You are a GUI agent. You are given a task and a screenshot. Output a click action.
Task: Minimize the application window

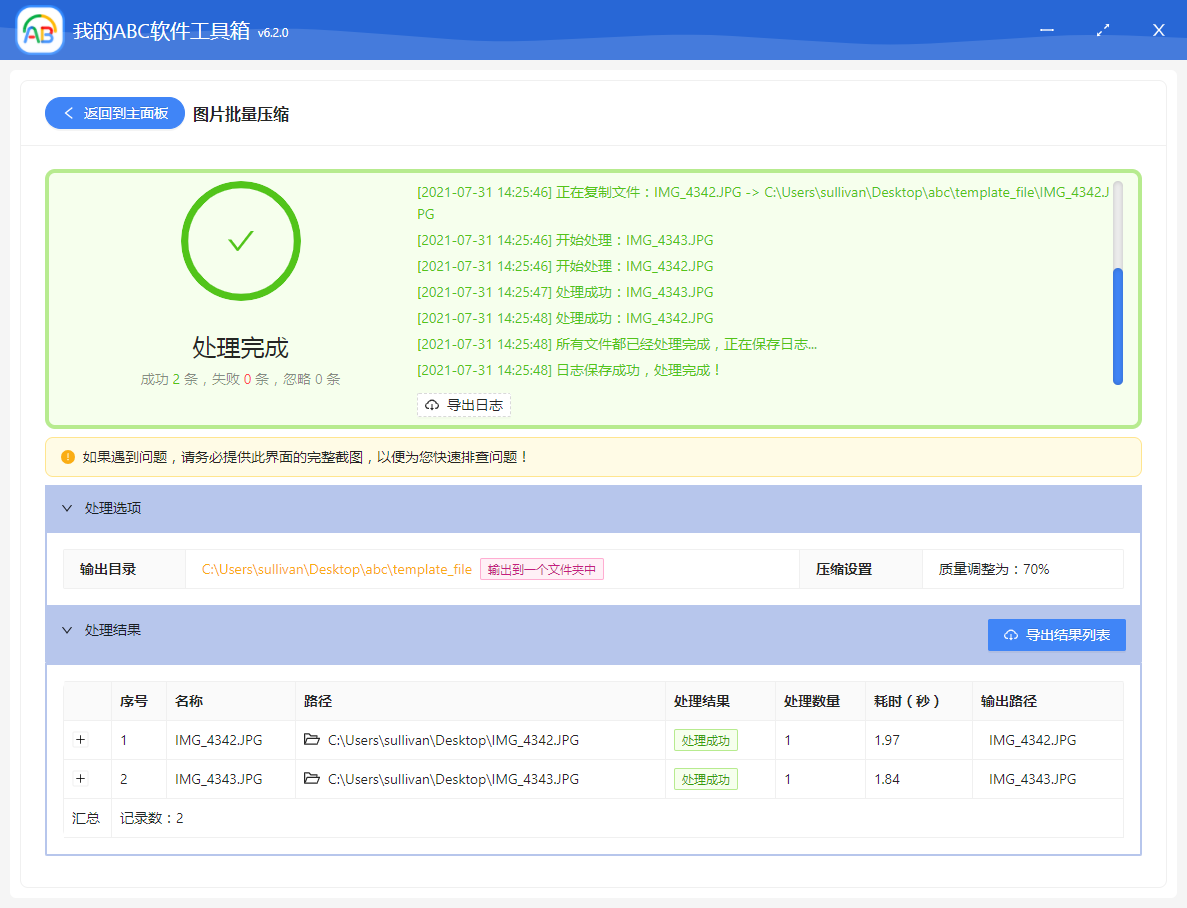click(x=1047, y=30)
